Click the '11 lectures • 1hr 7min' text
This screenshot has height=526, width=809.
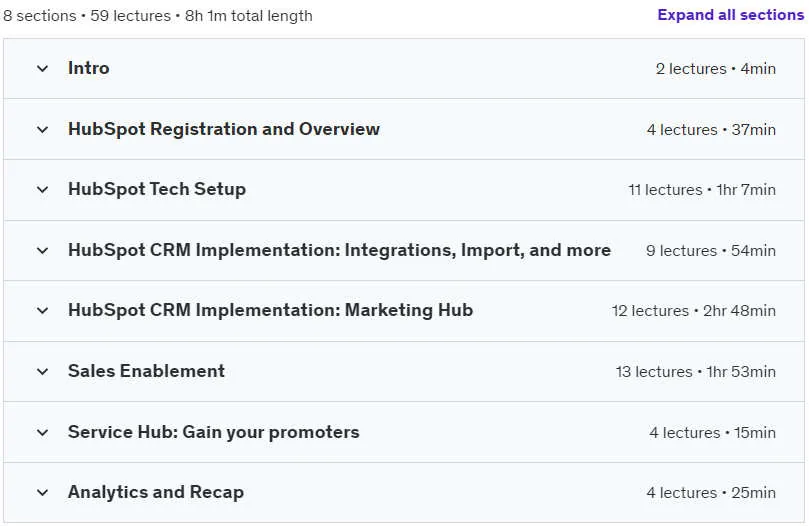(x=702, y=190)
